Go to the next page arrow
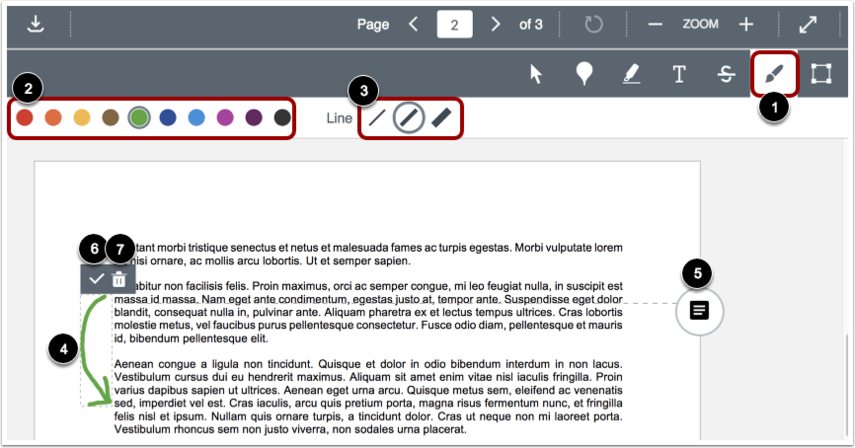 click(x=495, y=24)
